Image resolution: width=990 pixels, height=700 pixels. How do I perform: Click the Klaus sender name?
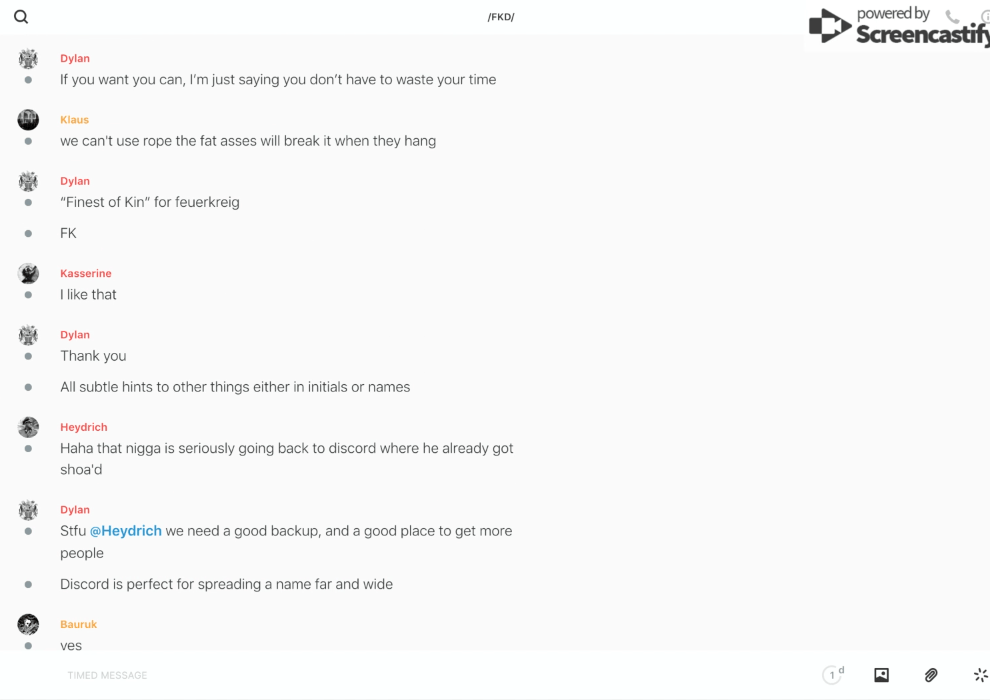pos(74,120)
